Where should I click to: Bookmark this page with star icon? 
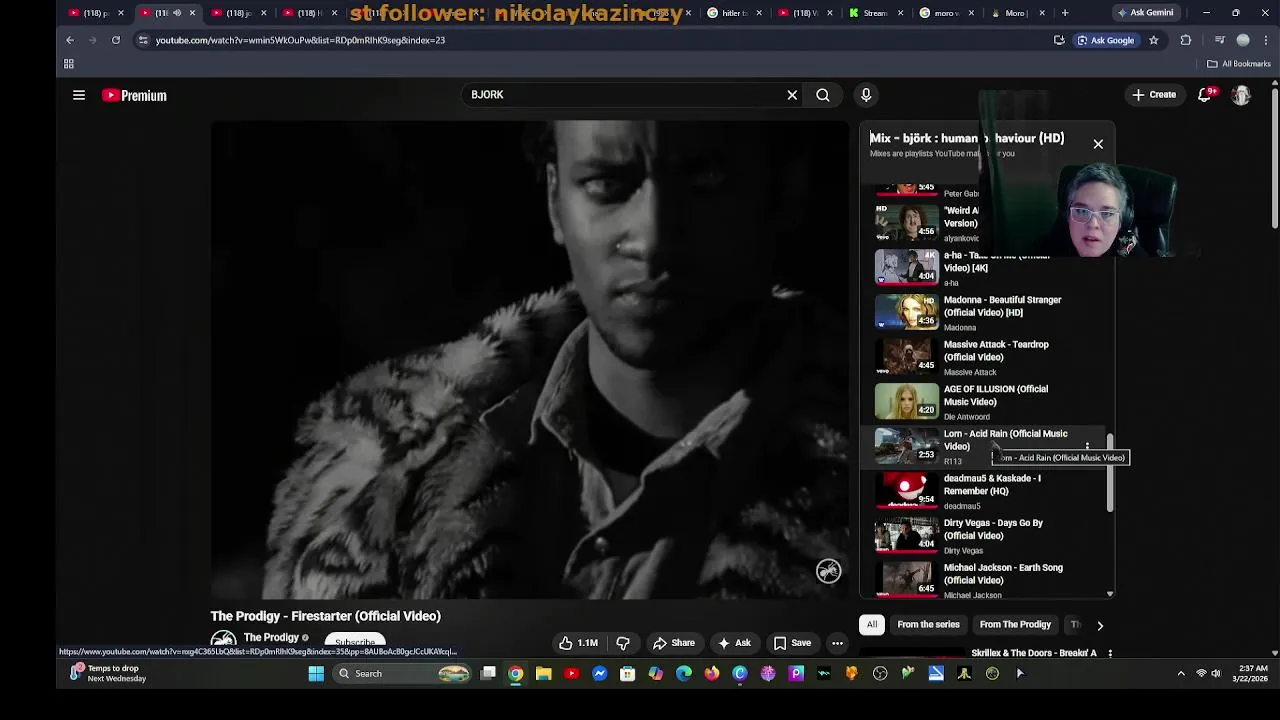click(1153, 40)
